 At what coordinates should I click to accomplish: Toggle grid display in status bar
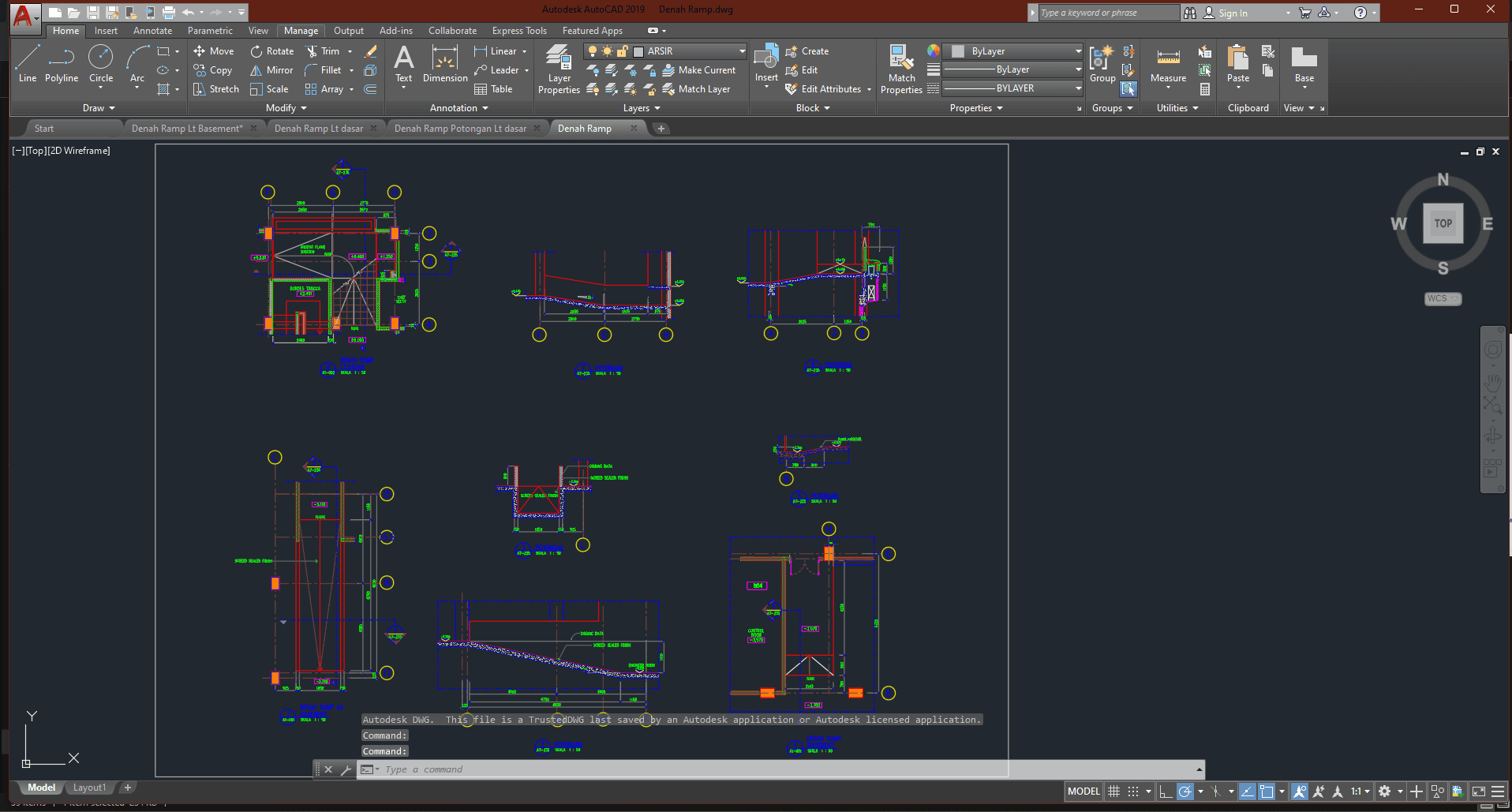(1113, 791)
